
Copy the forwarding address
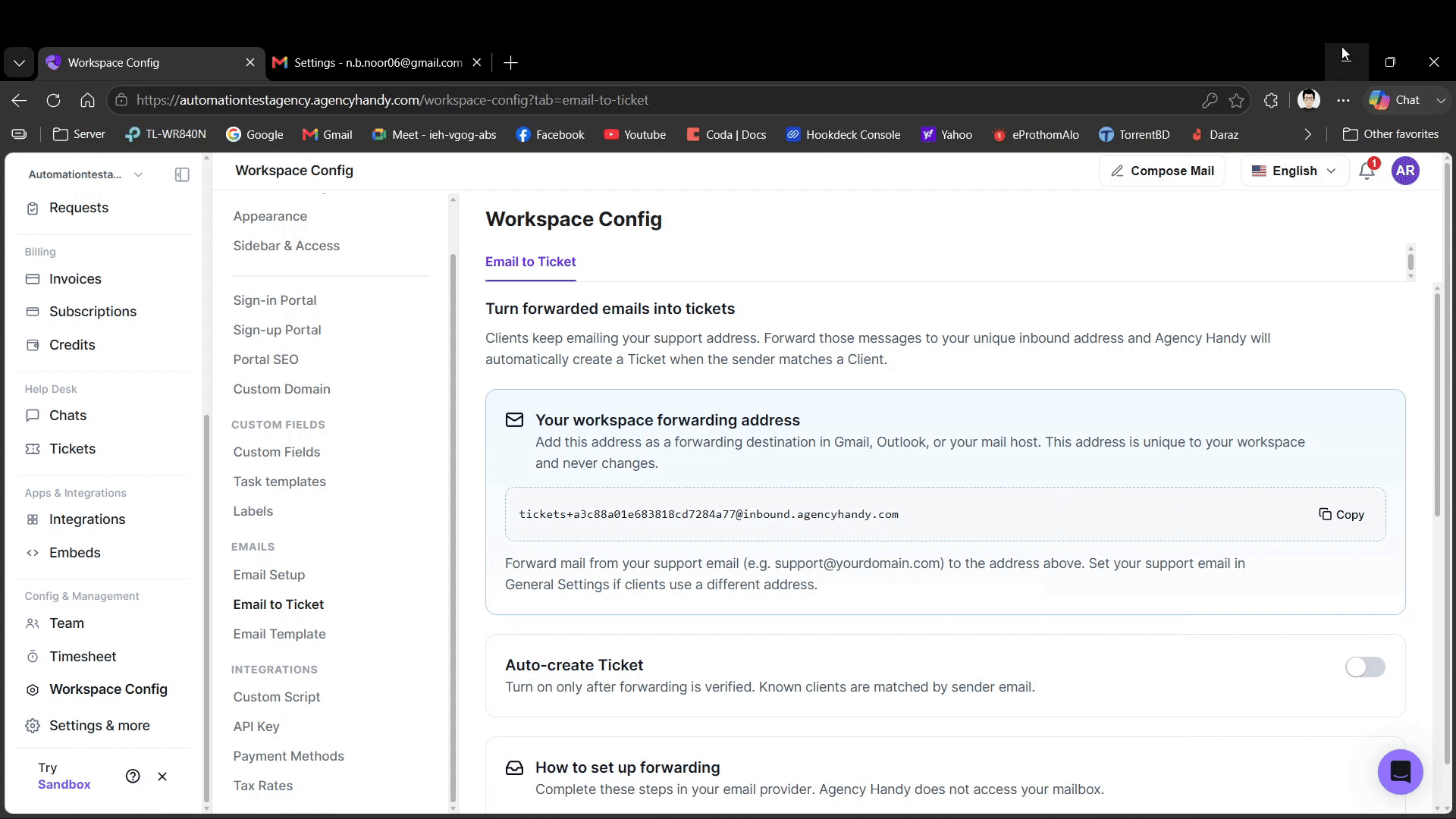[1341, 514]
